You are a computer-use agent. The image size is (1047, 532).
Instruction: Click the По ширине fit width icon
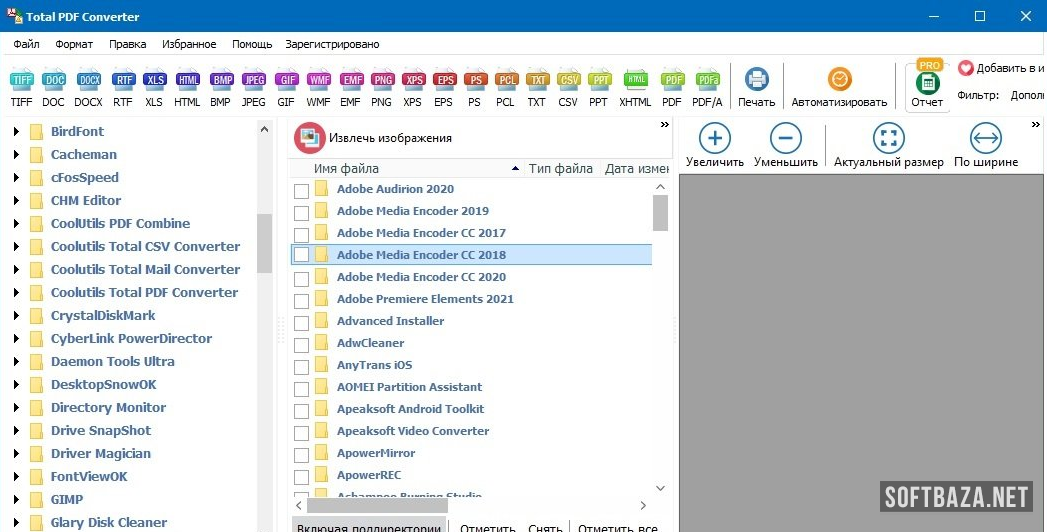pos(985,139)
